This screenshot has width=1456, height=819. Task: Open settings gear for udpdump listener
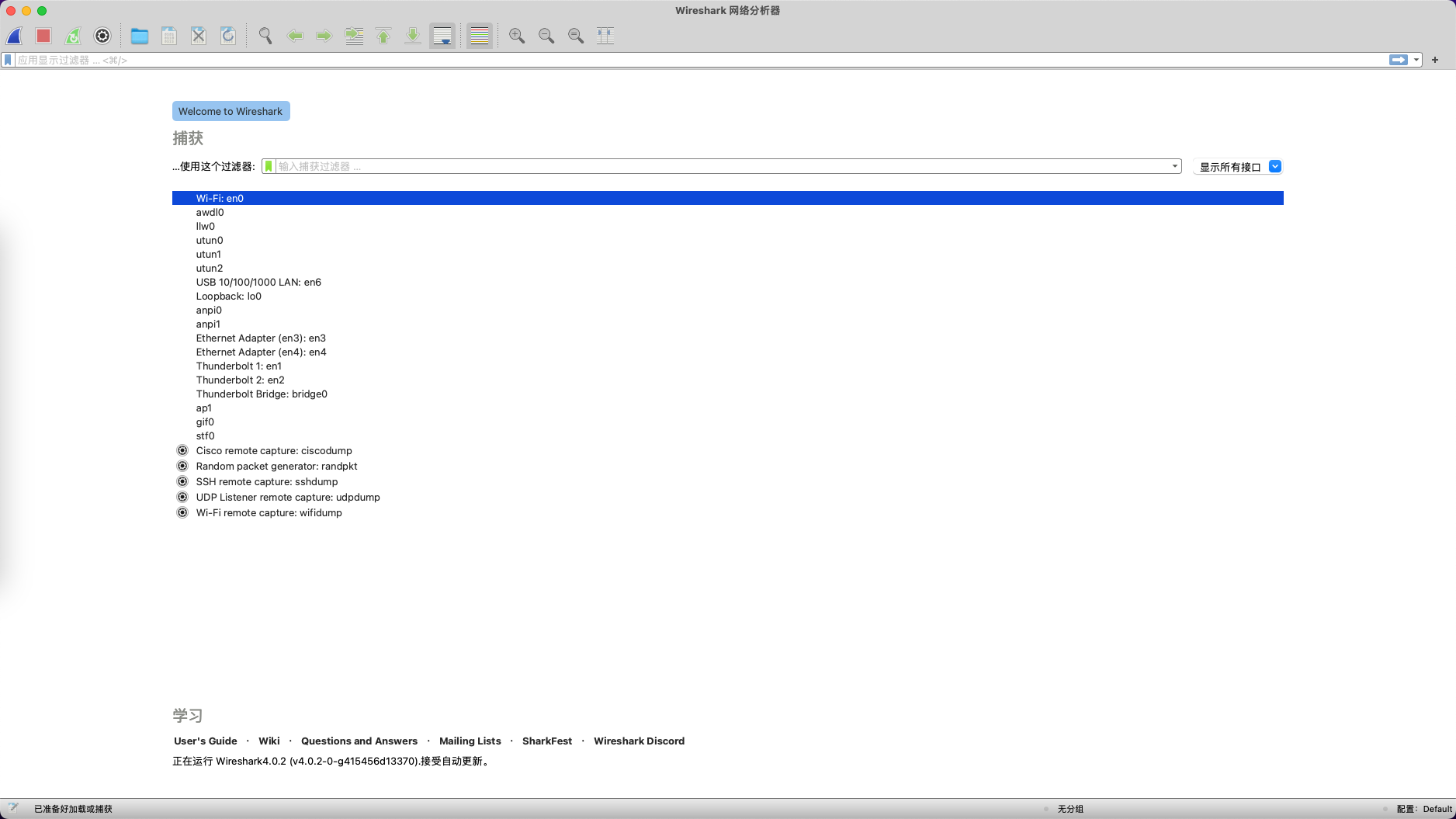[x=182, y=497]
